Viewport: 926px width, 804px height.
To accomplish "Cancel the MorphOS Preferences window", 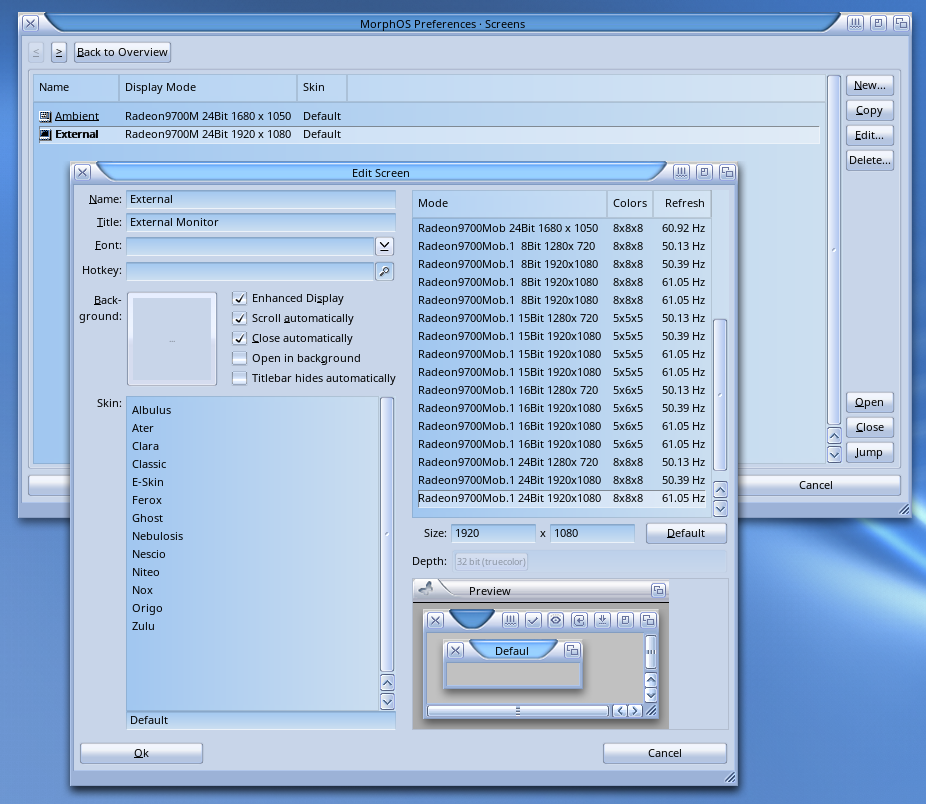I will point(816,485).
